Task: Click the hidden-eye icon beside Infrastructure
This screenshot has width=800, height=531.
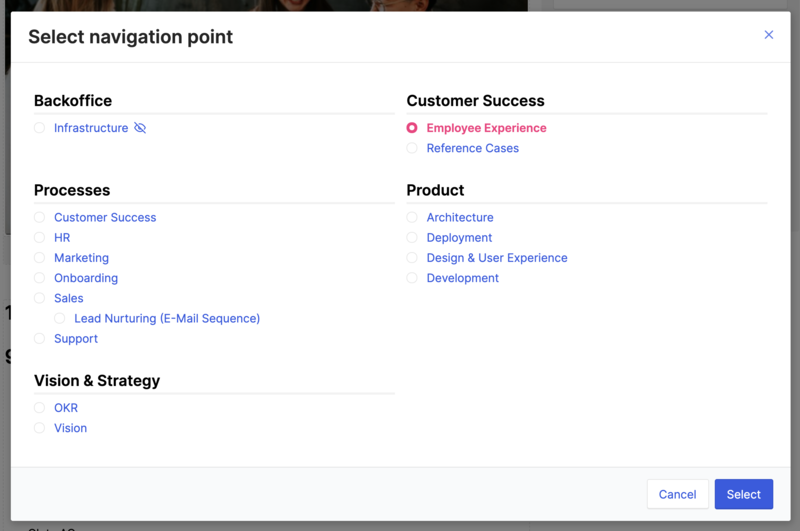Action: click(x=140, y=128)
